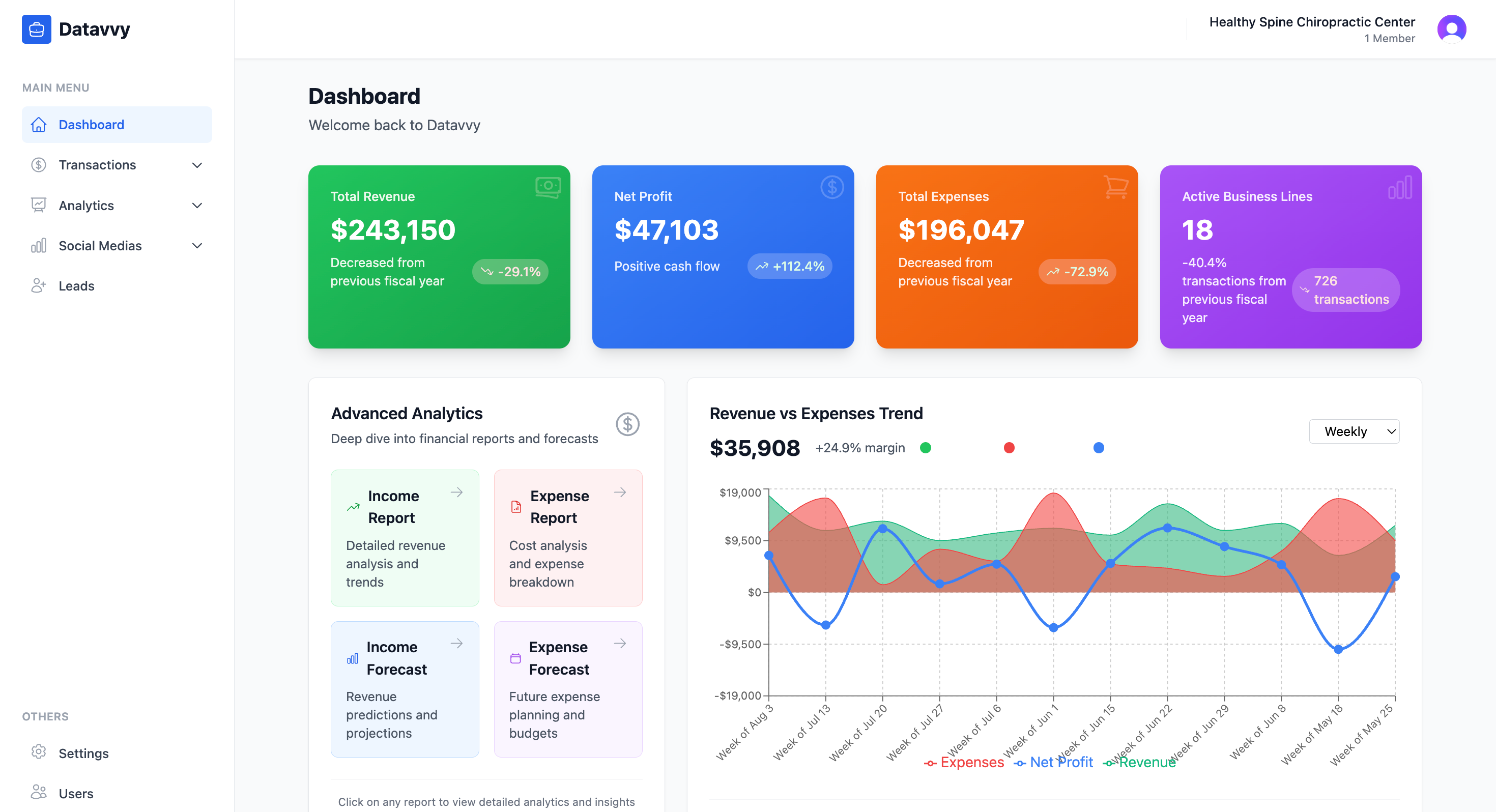This screenshot has height=812, width=1496.
Task: Open the Settings gear icon
Action: tap(38, 752)
